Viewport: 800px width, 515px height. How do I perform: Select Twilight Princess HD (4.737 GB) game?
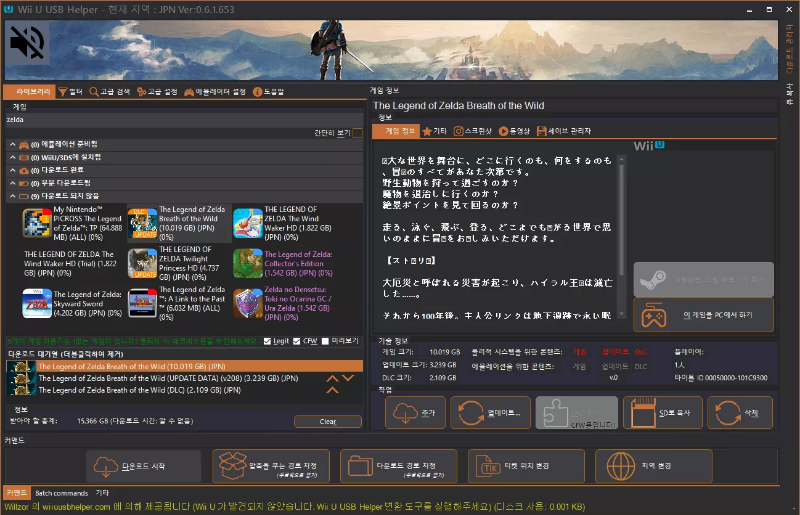coord(178,263)
